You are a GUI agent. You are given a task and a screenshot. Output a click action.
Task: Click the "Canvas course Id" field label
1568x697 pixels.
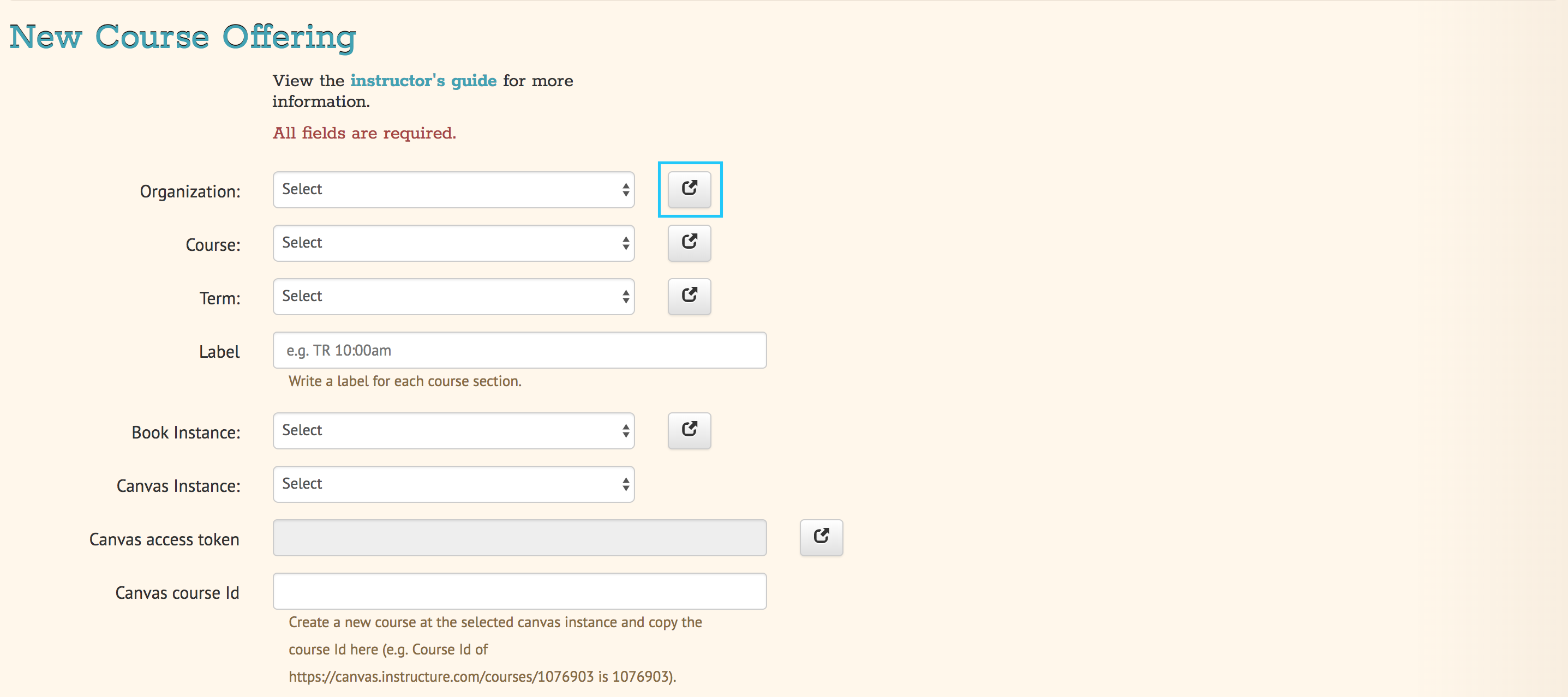coord(177,593)
